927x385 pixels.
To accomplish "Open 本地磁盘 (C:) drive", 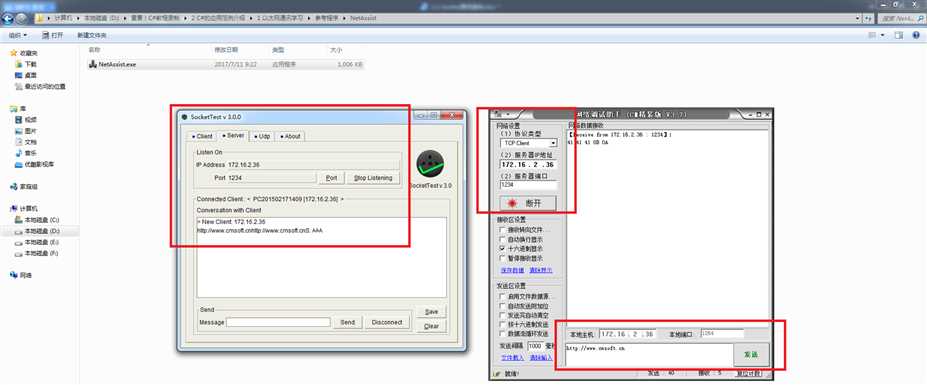I will 37,220.
